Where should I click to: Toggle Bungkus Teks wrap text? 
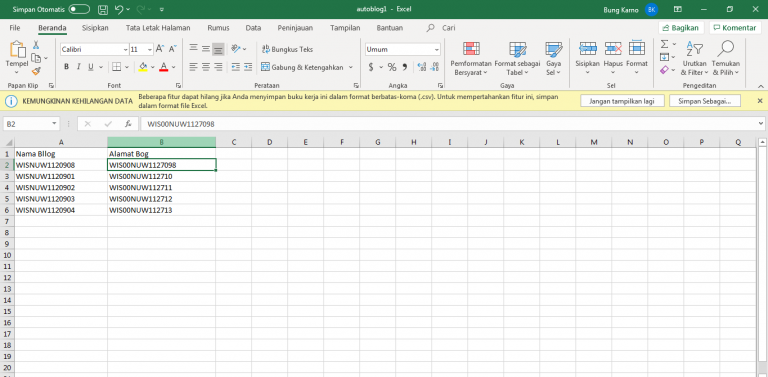pyautogui.click(x=288, y=49)
